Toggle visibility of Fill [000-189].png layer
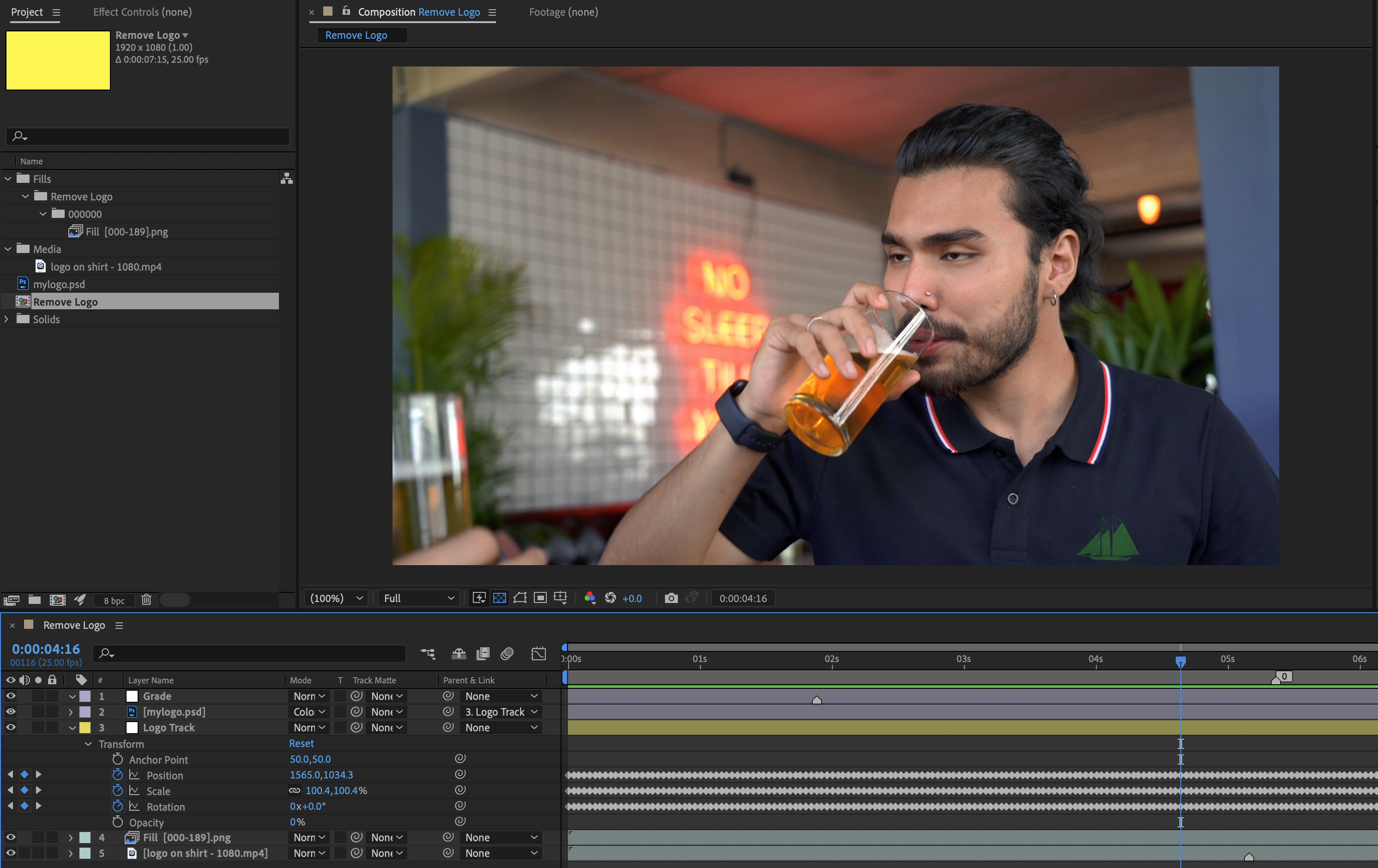The height and width of the screenshot is (868, 1378). (x=10, y=837)
